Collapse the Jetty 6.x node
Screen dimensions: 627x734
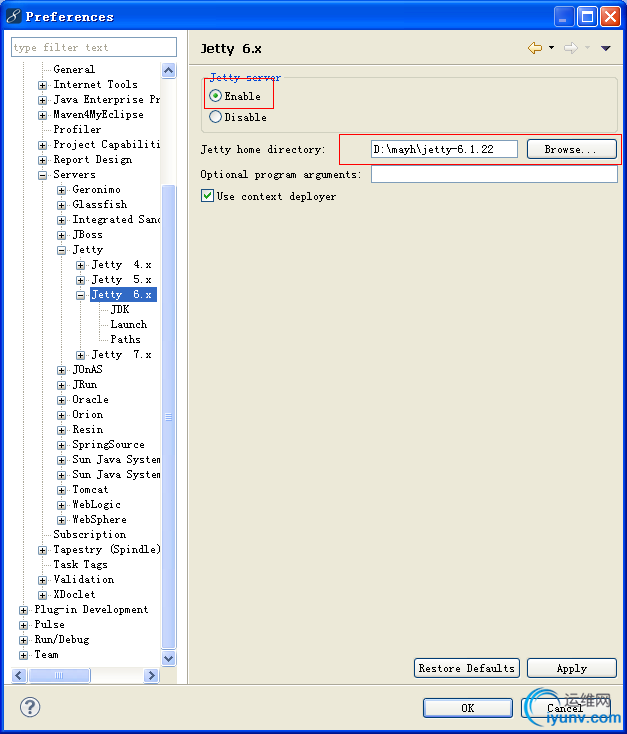pos(81,295)
